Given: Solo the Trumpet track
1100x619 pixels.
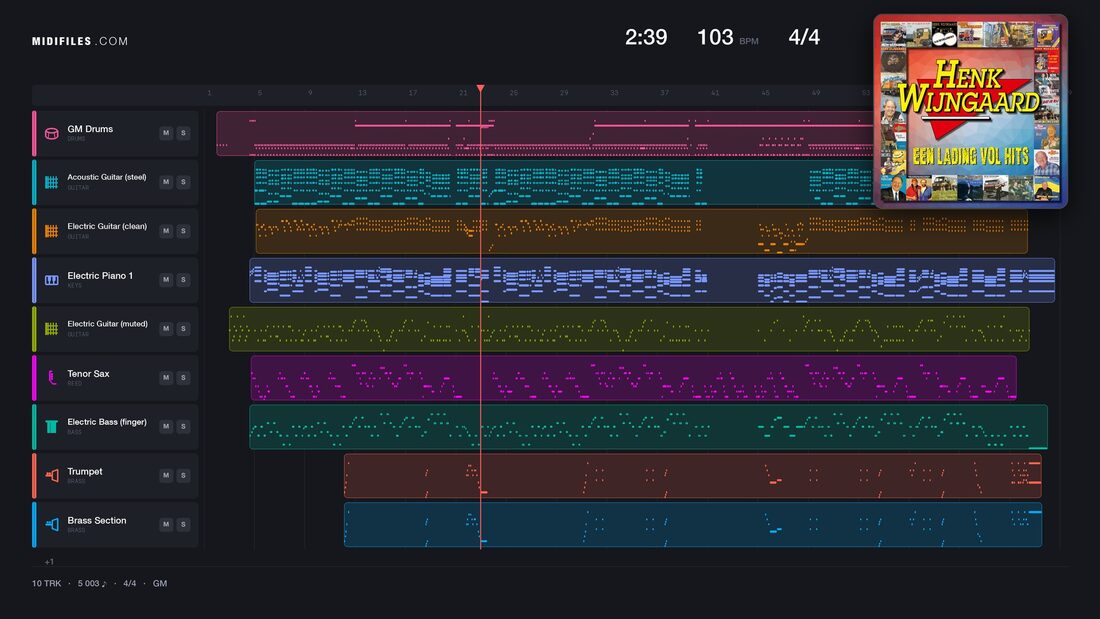Looking at the screenshot, I should point(183,475).
